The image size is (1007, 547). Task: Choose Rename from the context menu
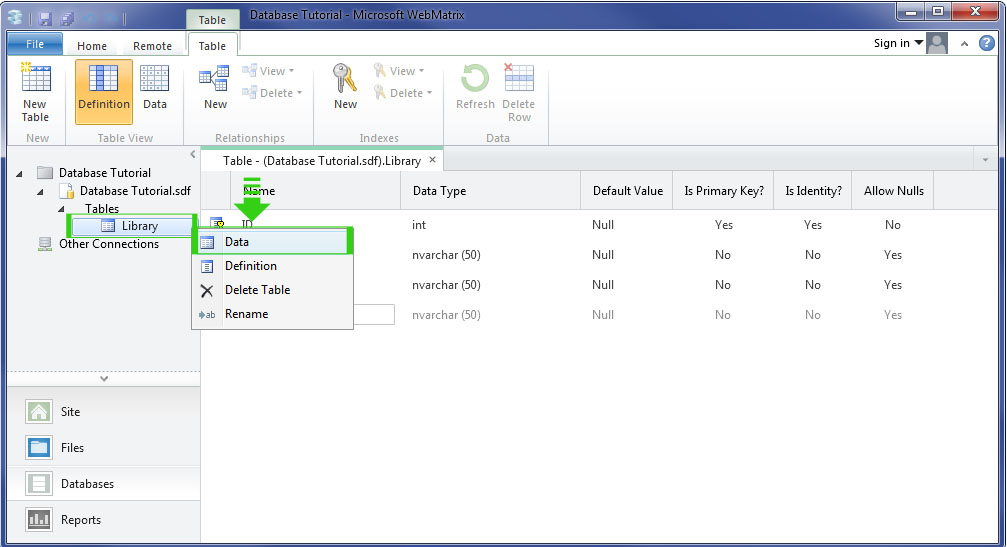[272, 314]
